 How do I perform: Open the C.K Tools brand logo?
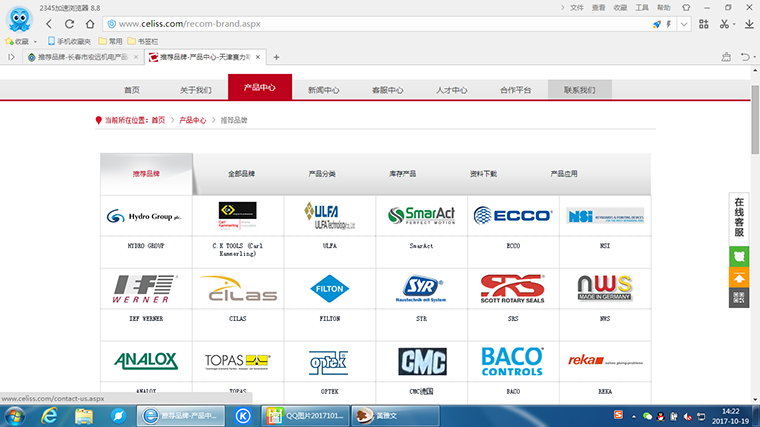pyautogui.click(x=238, y=216)
